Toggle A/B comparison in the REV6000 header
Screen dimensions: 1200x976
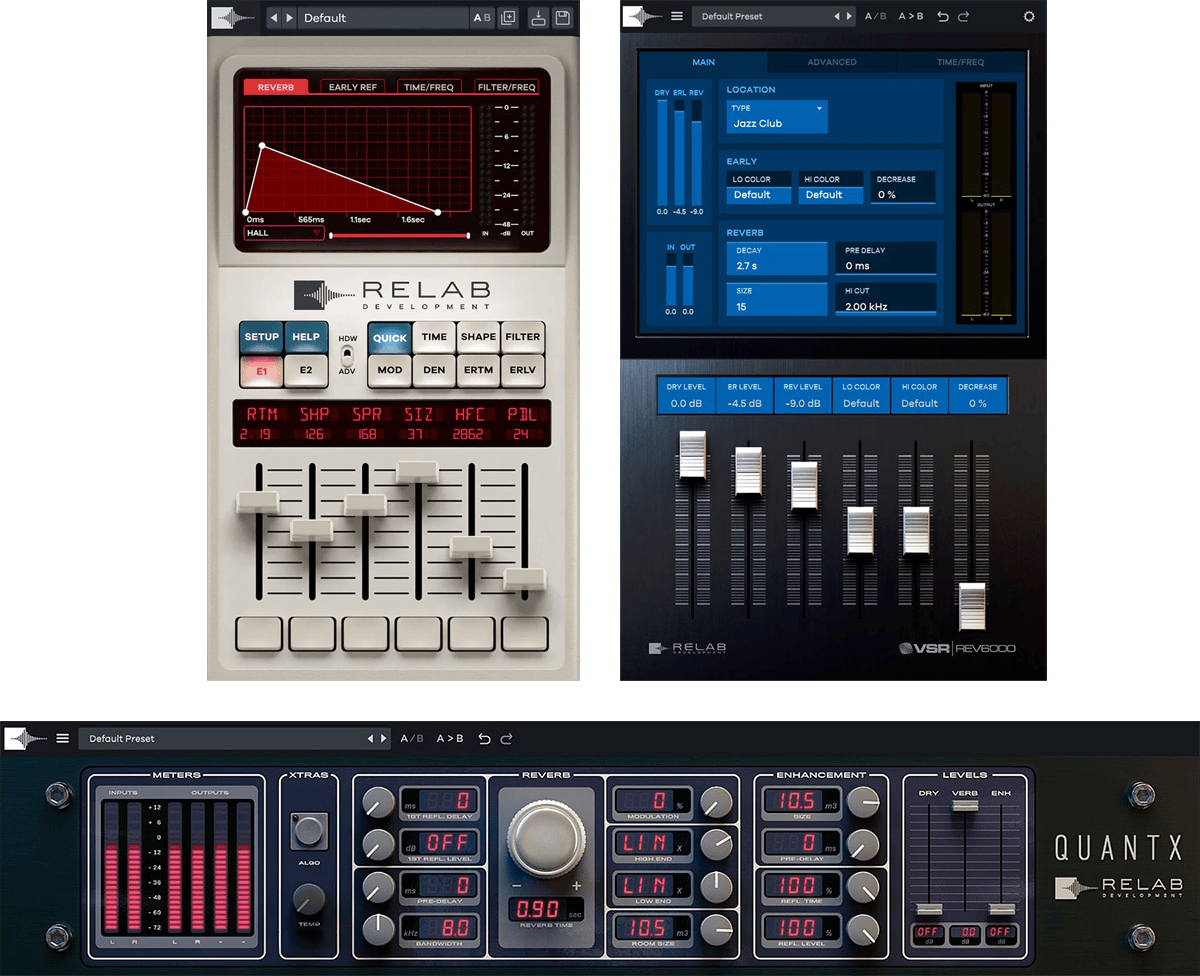(x=875, y=17)
